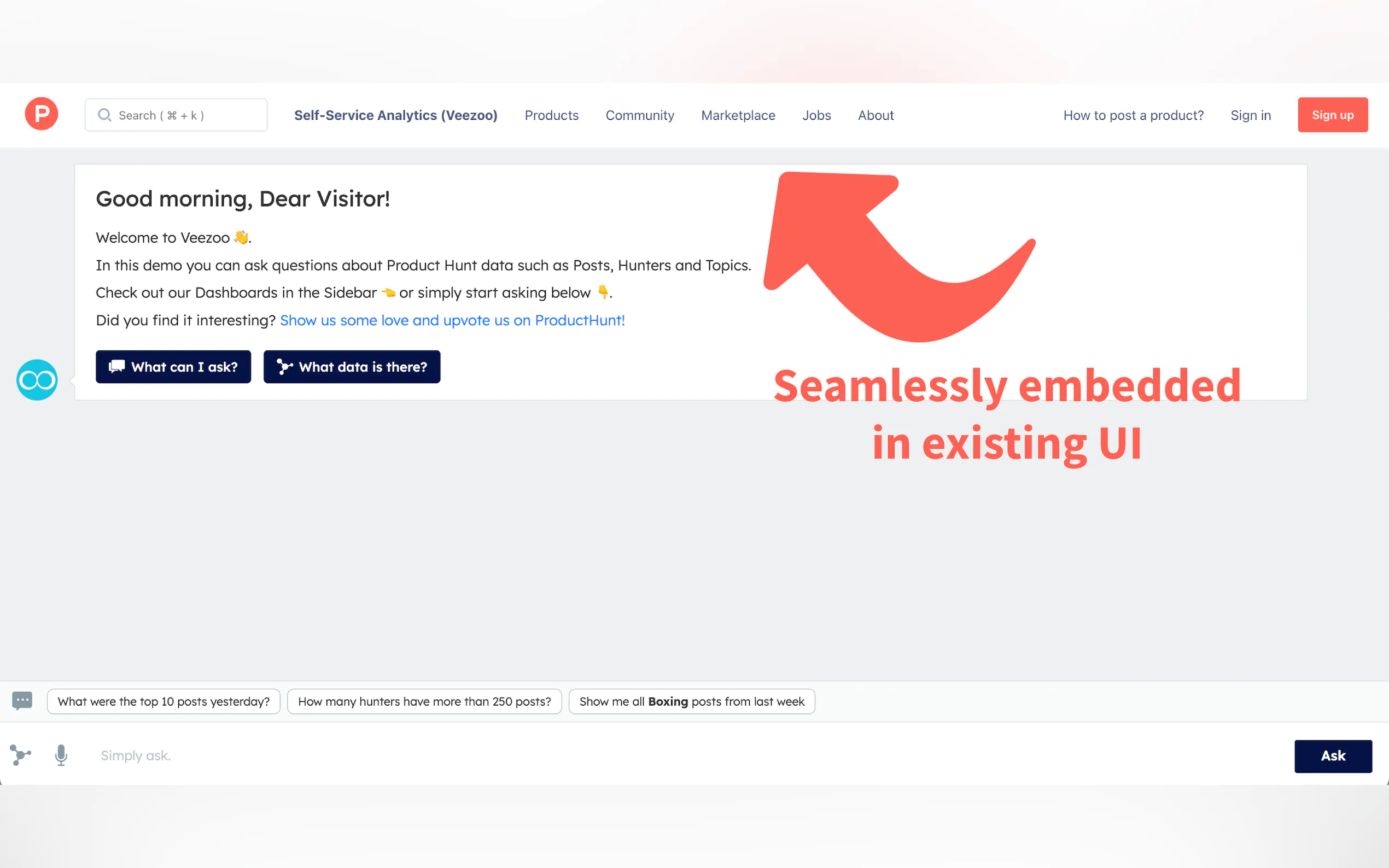Open the upvote us on ProductHunt link
The height and width of the screenshot is (868, 1389).
tap(452, 320)
